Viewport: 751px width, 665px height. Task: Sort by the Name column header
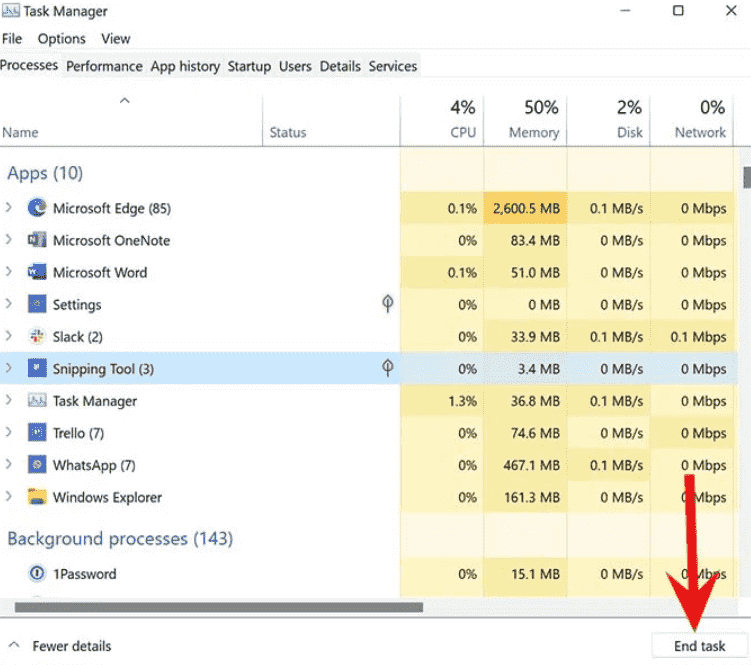[131, 120]
